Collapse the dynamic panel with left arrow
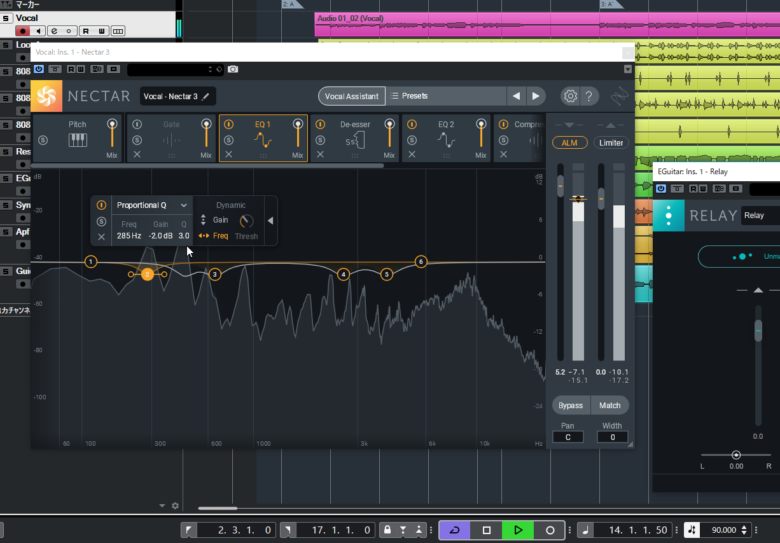 point(271,220)
